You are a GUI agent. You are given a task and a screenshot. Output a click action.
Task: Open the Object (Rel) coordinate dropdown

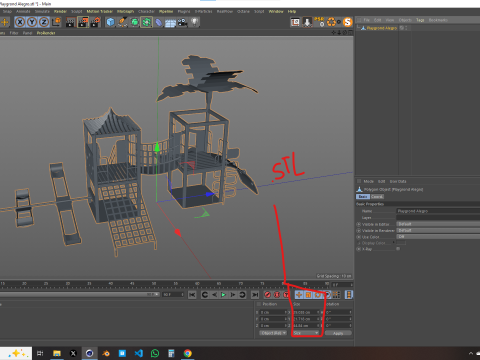click(x=273, y=333)
